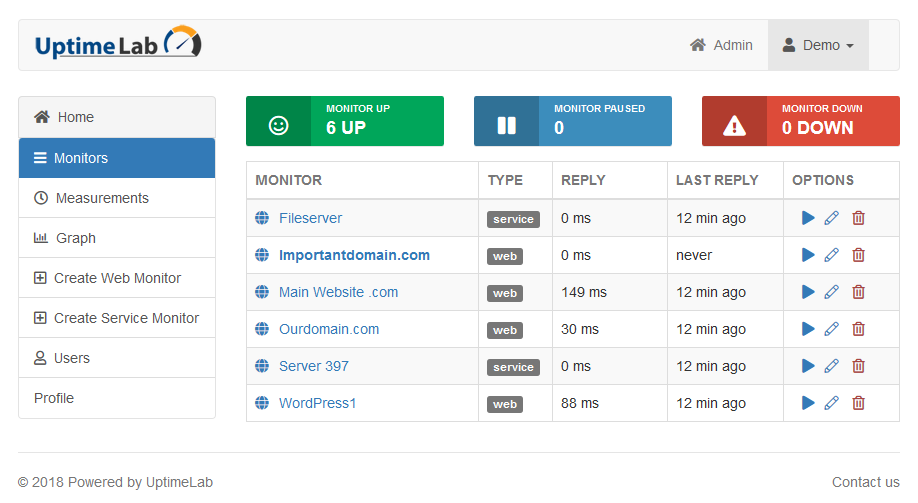Open Create Service Monitor page

coord(126,318)
